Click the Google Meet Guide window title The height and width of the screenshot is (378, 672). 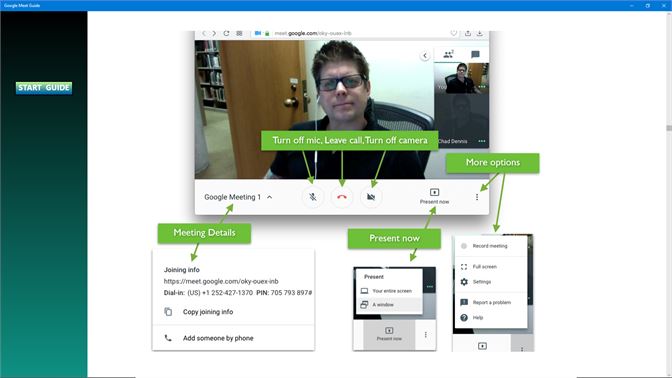22,6
